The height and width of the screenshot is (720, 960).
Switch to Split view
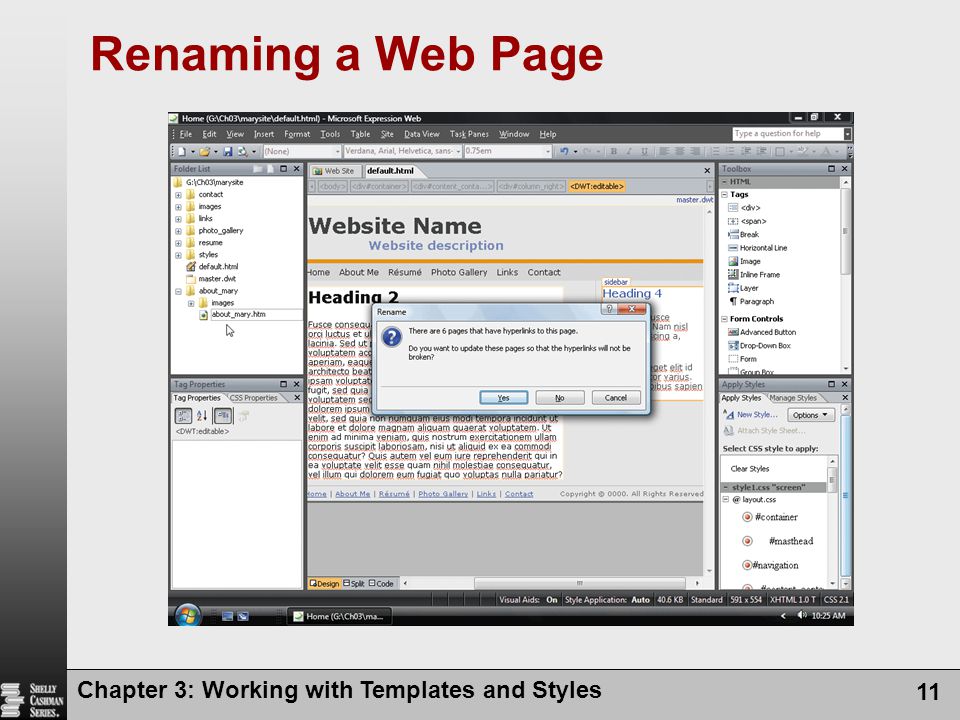[354, 583]
